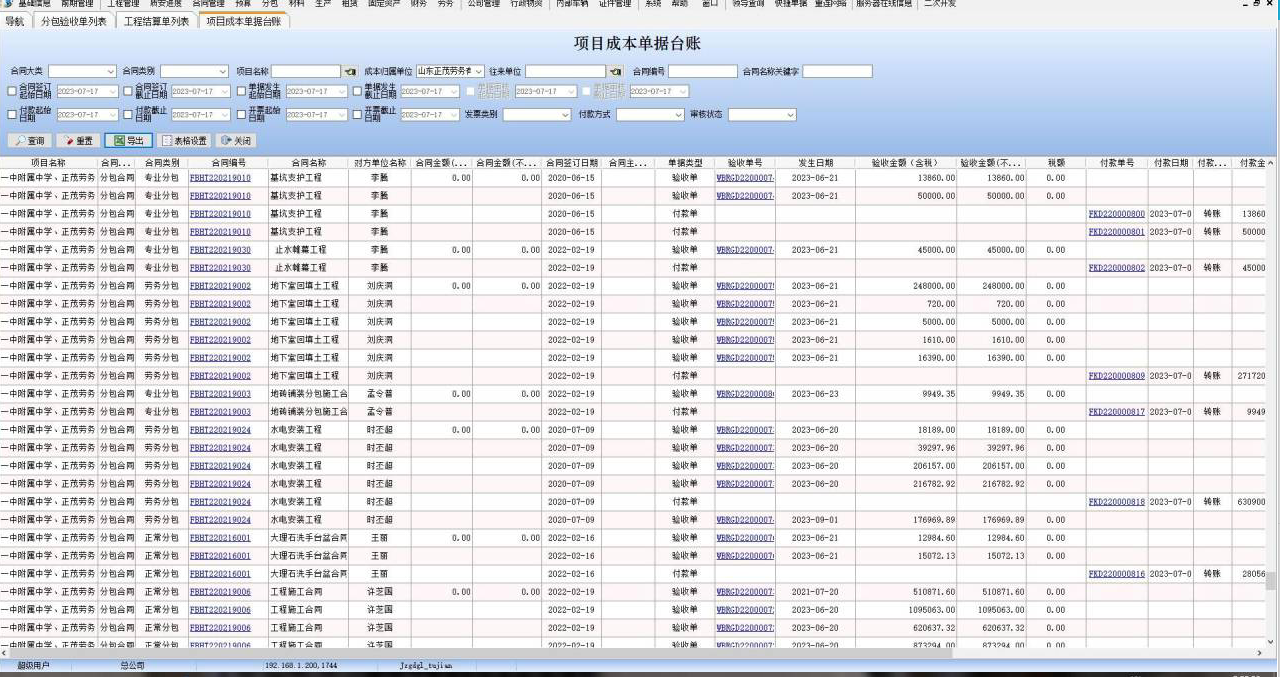1280x677 pixels.
Task: Open the 项目名称 lookup icon
Action: pos(350,72)
